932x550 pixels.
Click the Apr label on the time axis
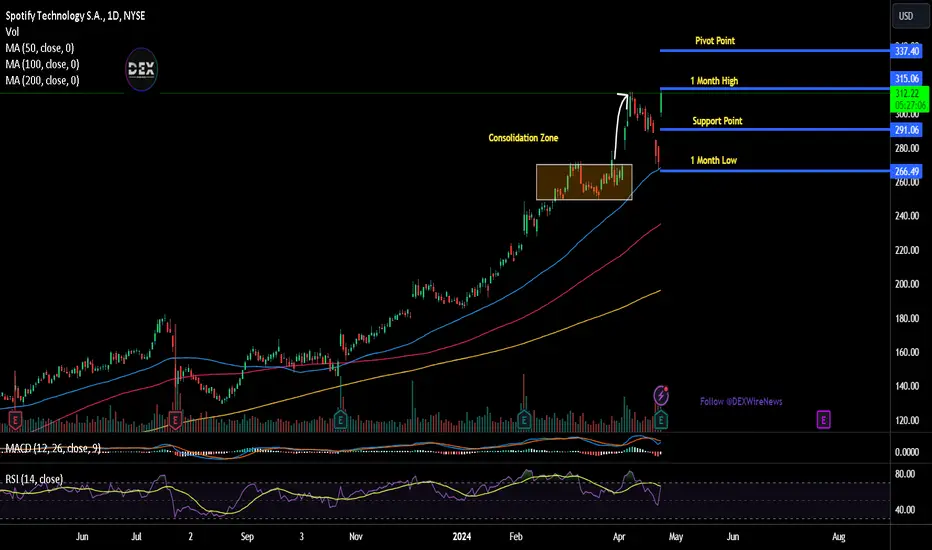tap(619, 536)
